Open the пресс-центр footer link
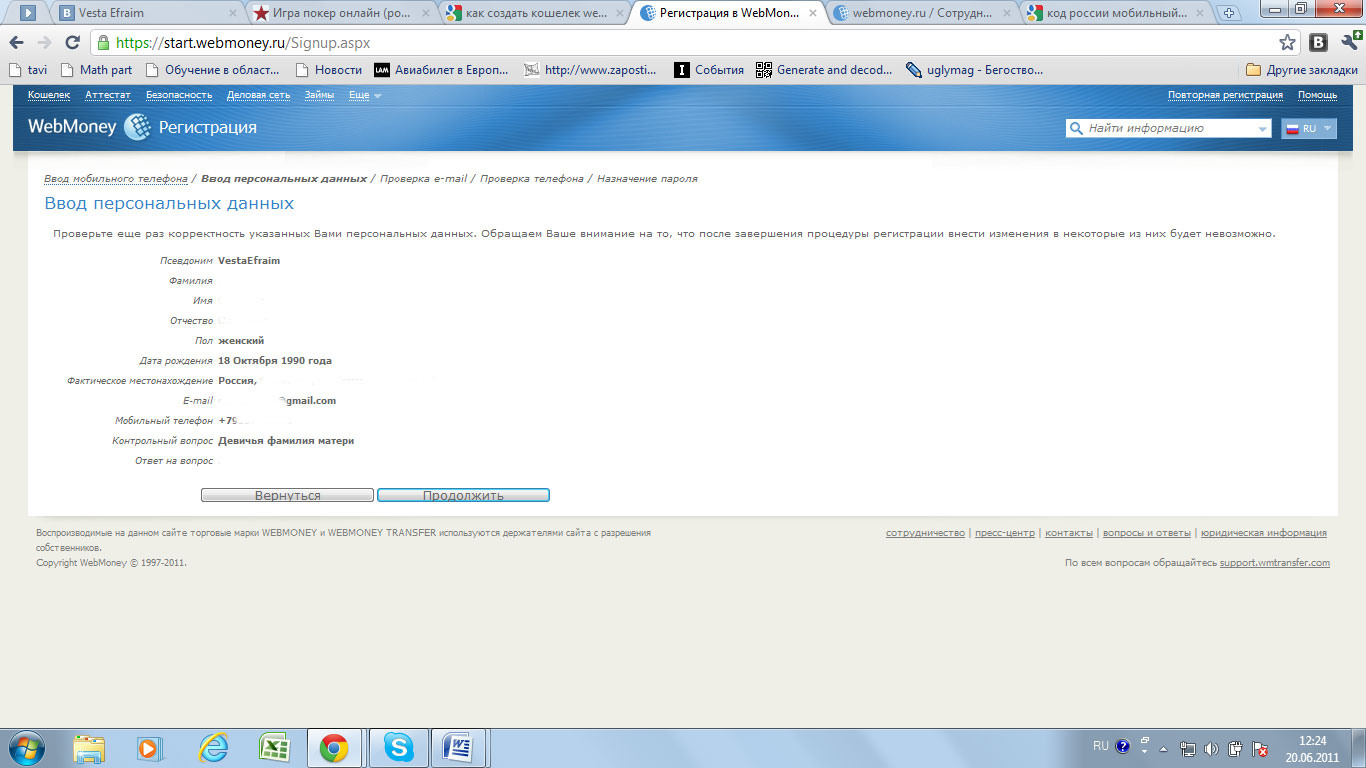 coord(1005,533)
